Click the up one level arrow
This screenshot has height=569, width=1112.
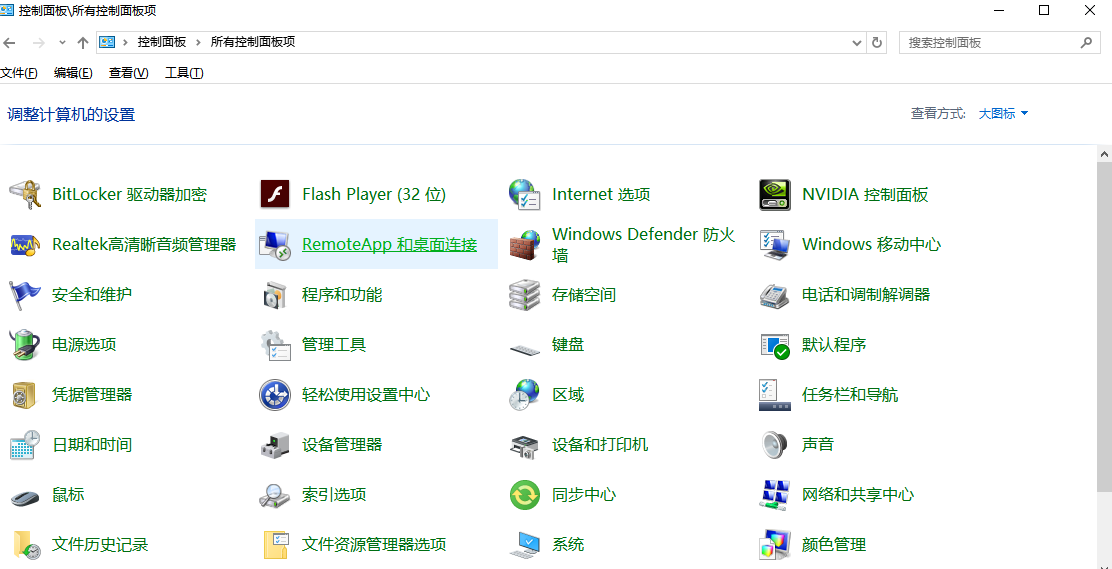83,43
